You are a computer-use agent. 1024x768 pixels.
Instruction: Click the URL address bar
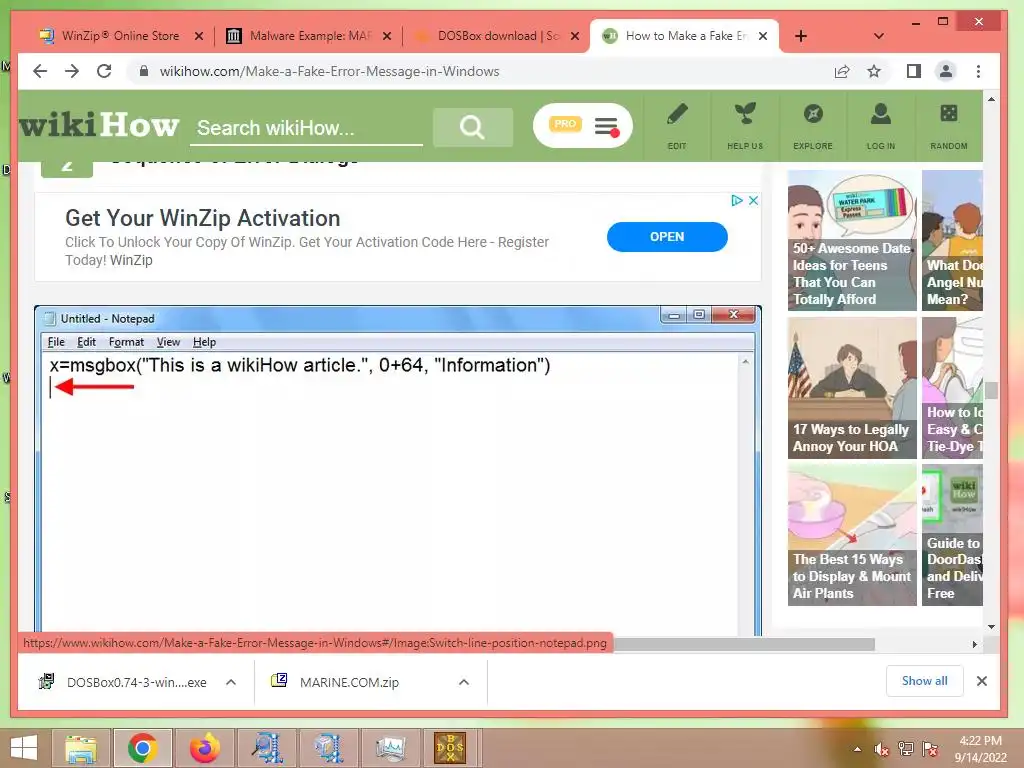pos(330,71)
